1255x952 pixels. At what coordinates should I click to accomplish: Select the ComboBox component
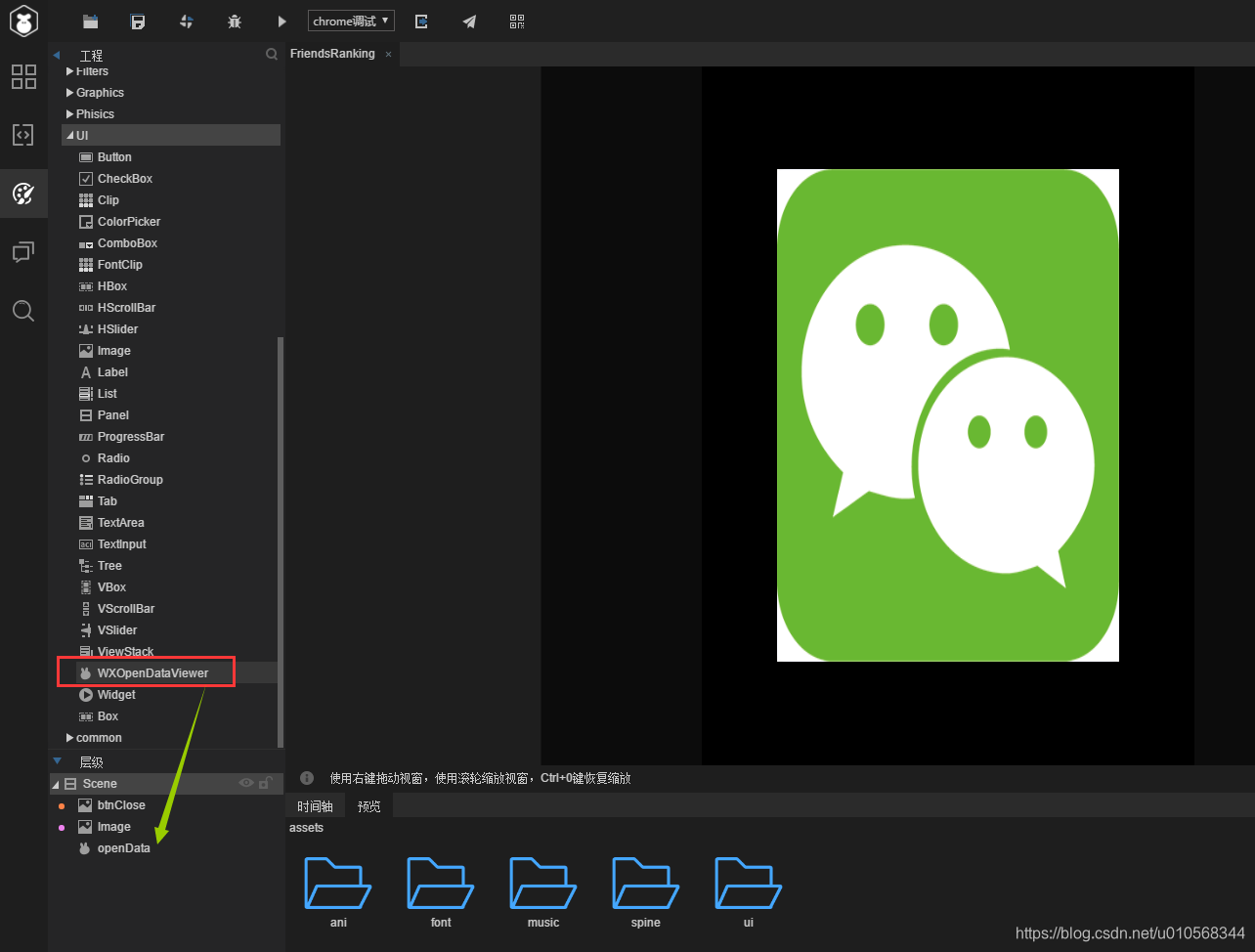pos(127,243)
